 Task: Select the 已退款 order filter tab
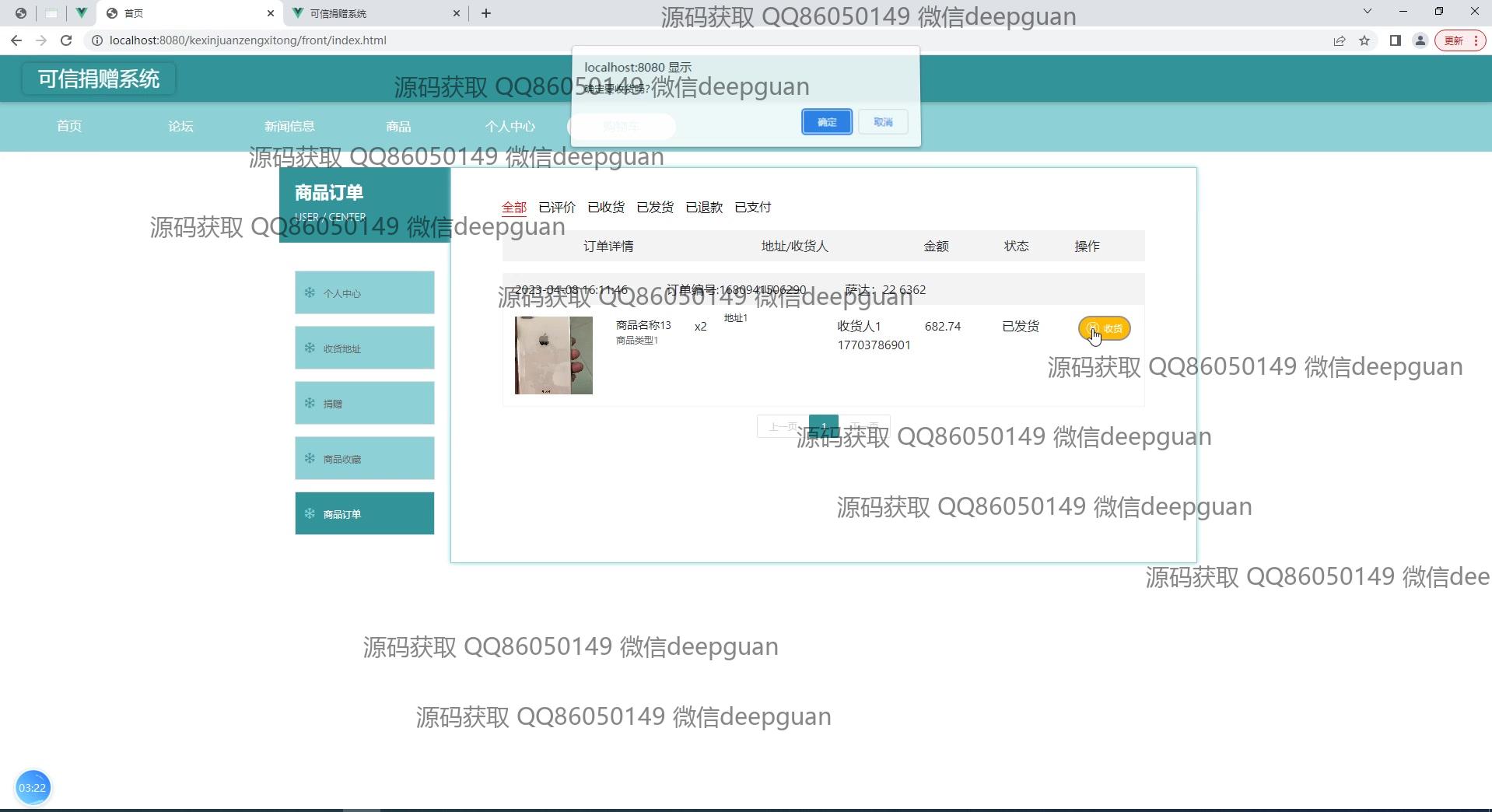tap(704, 207)
